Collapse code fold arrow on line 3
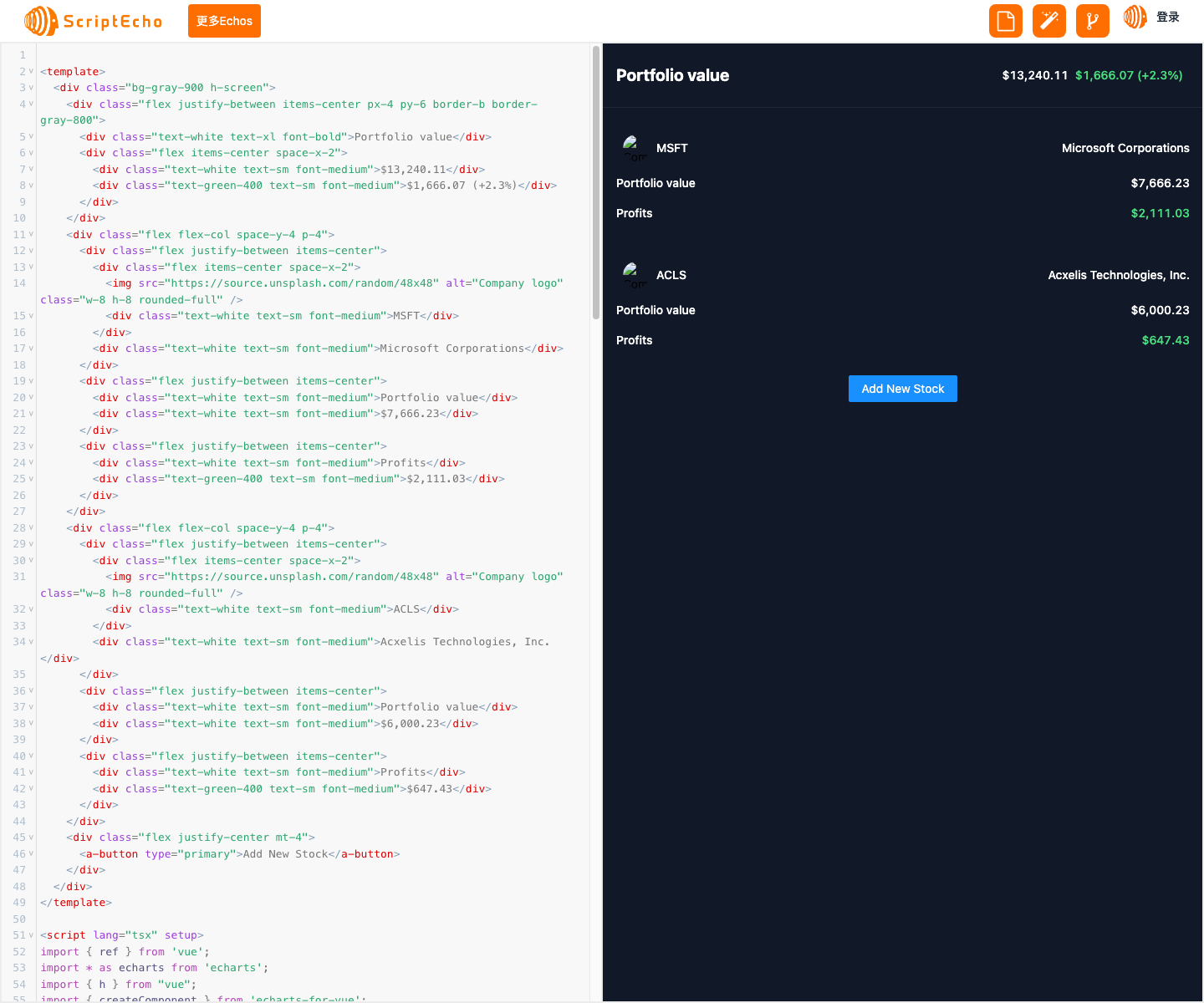The width and height of the screenshot is (1204, 1003). (x=32, y=88)
